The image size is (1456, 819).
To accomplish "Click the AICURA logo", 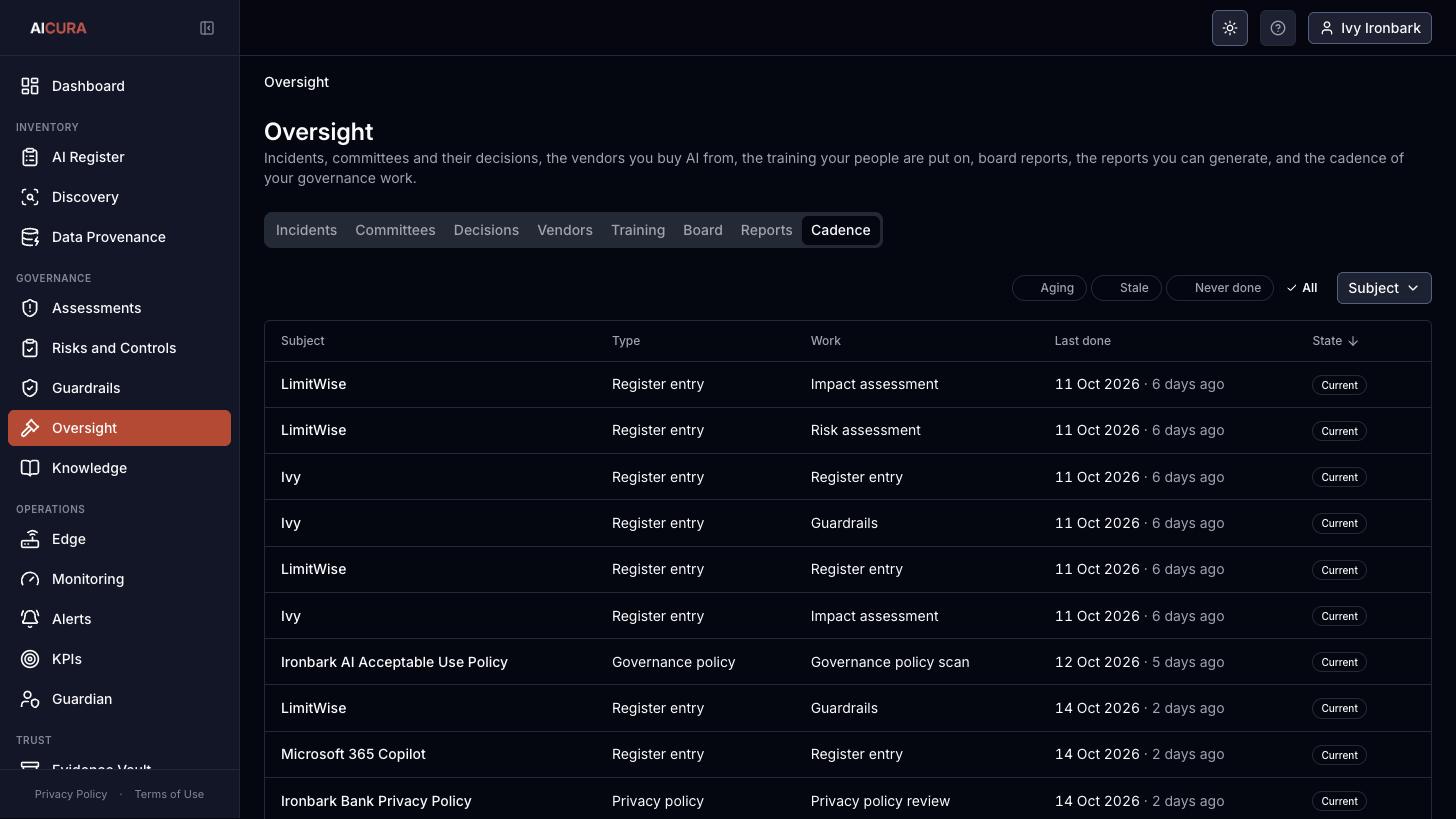I will 58,28.
